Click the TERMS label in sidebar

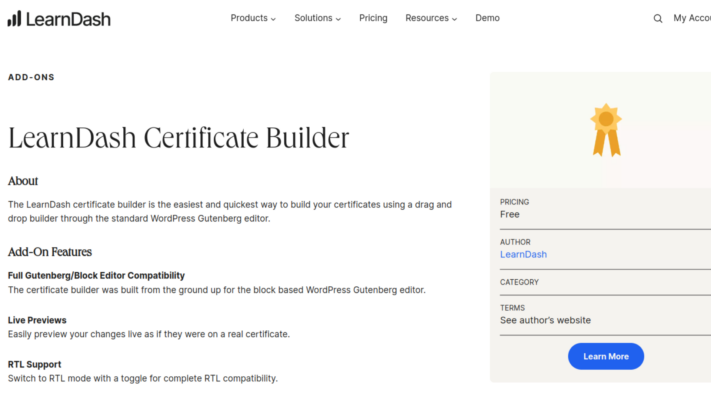point(512,308)
